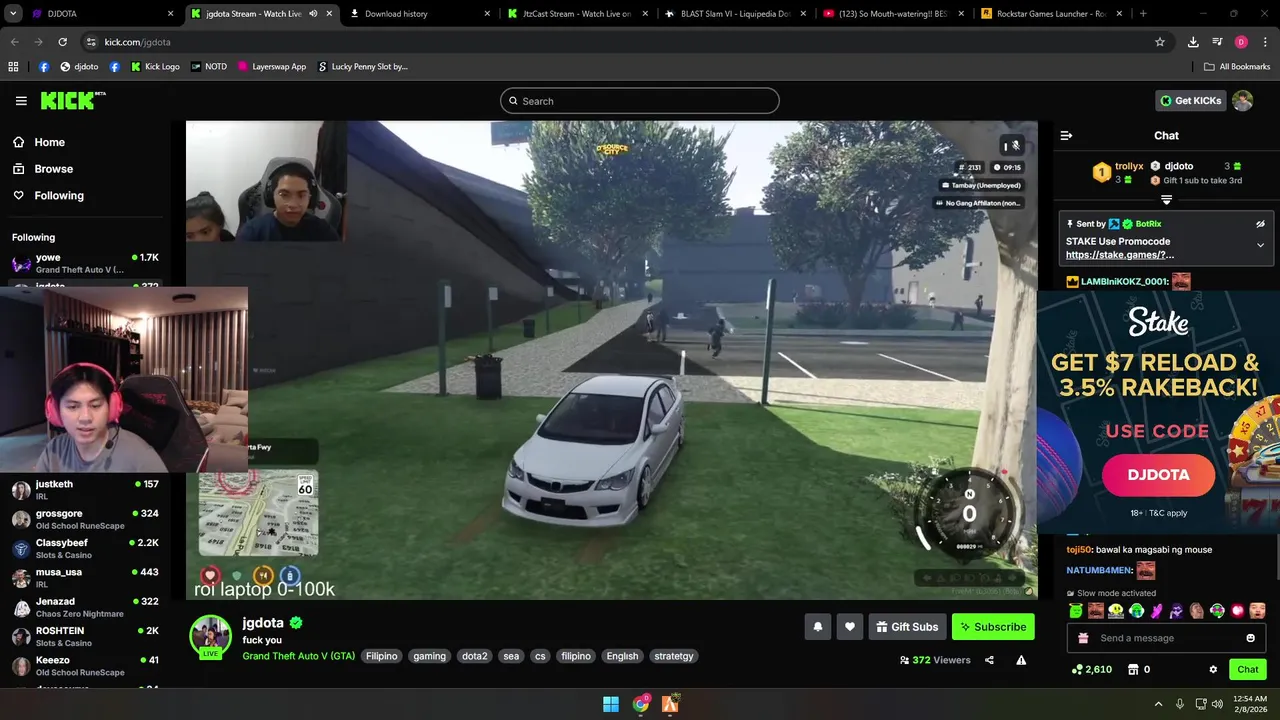Select the dota2 tag

pos(474,656)
